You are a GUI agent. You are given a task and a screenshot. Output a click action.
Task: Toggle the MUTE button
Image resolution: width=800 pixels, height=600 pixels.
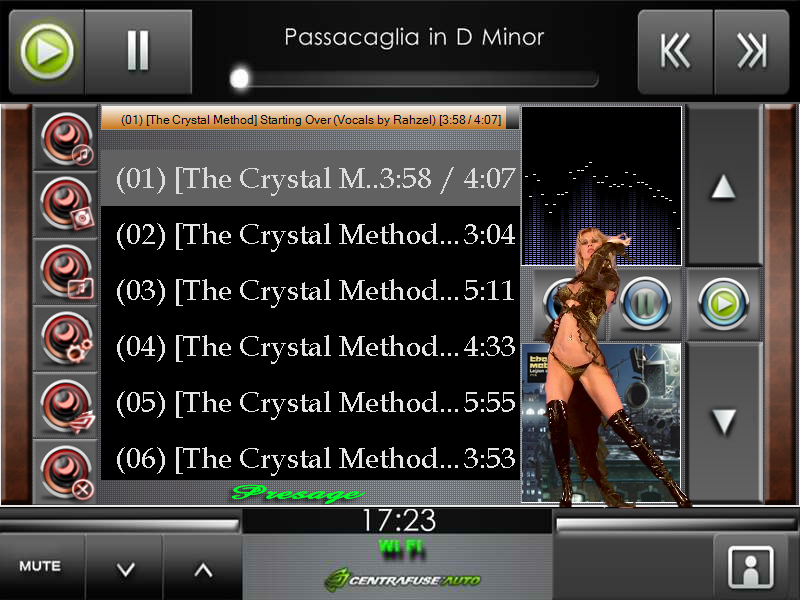40,566
